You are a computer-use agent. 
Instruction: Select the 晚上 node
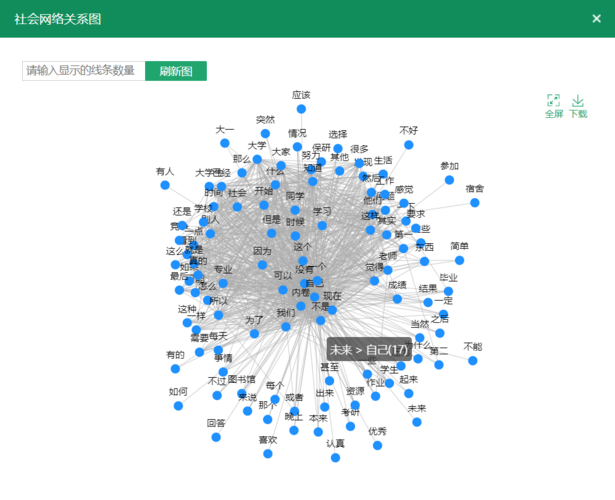click(x=294, y=431)
